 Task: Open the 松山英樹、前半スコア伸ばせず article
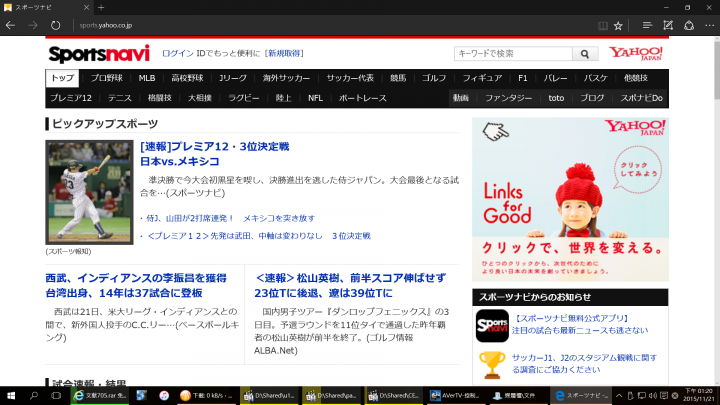pos(350,285)
